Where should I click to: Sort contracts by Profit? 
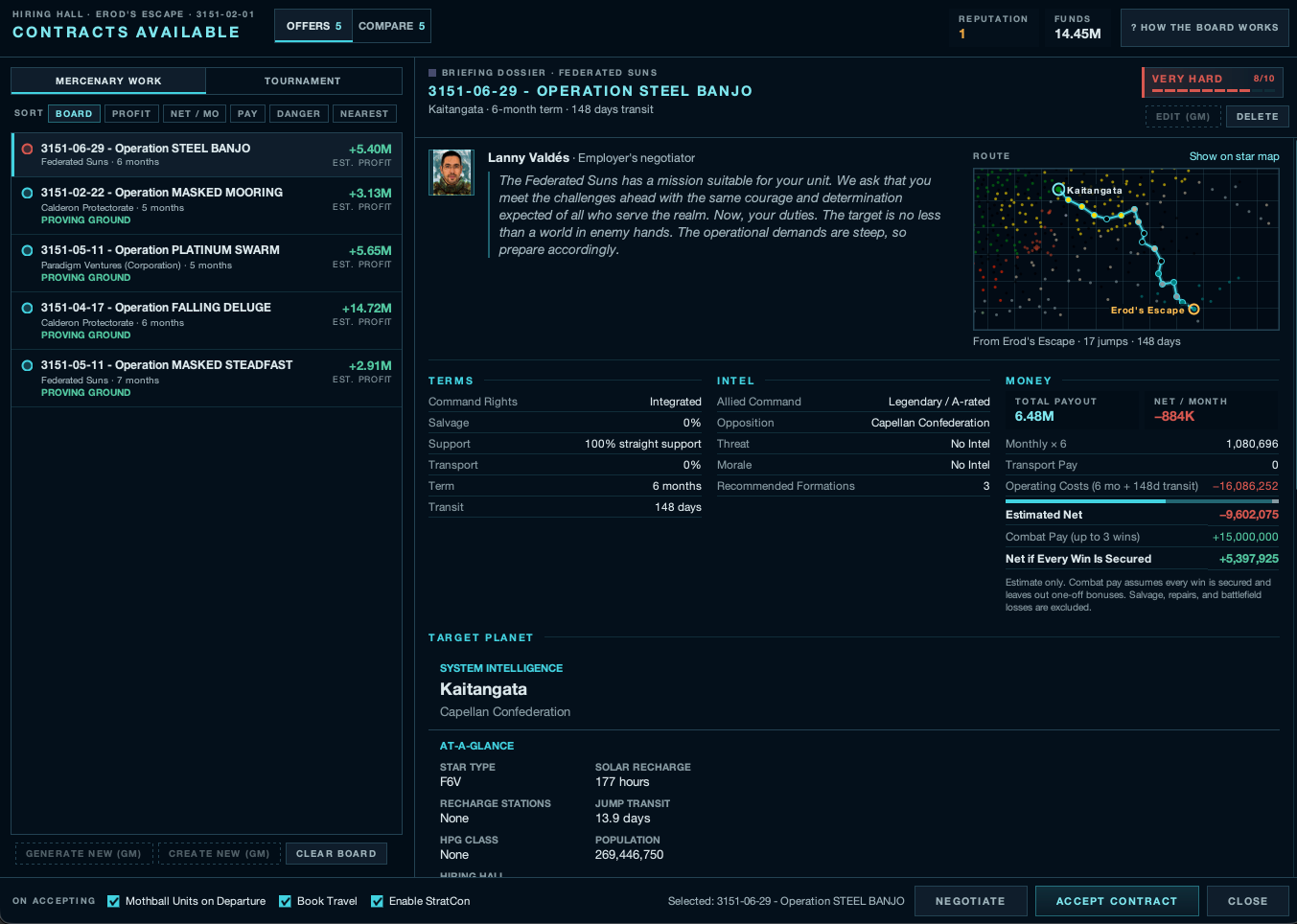(x=131, y=113)
